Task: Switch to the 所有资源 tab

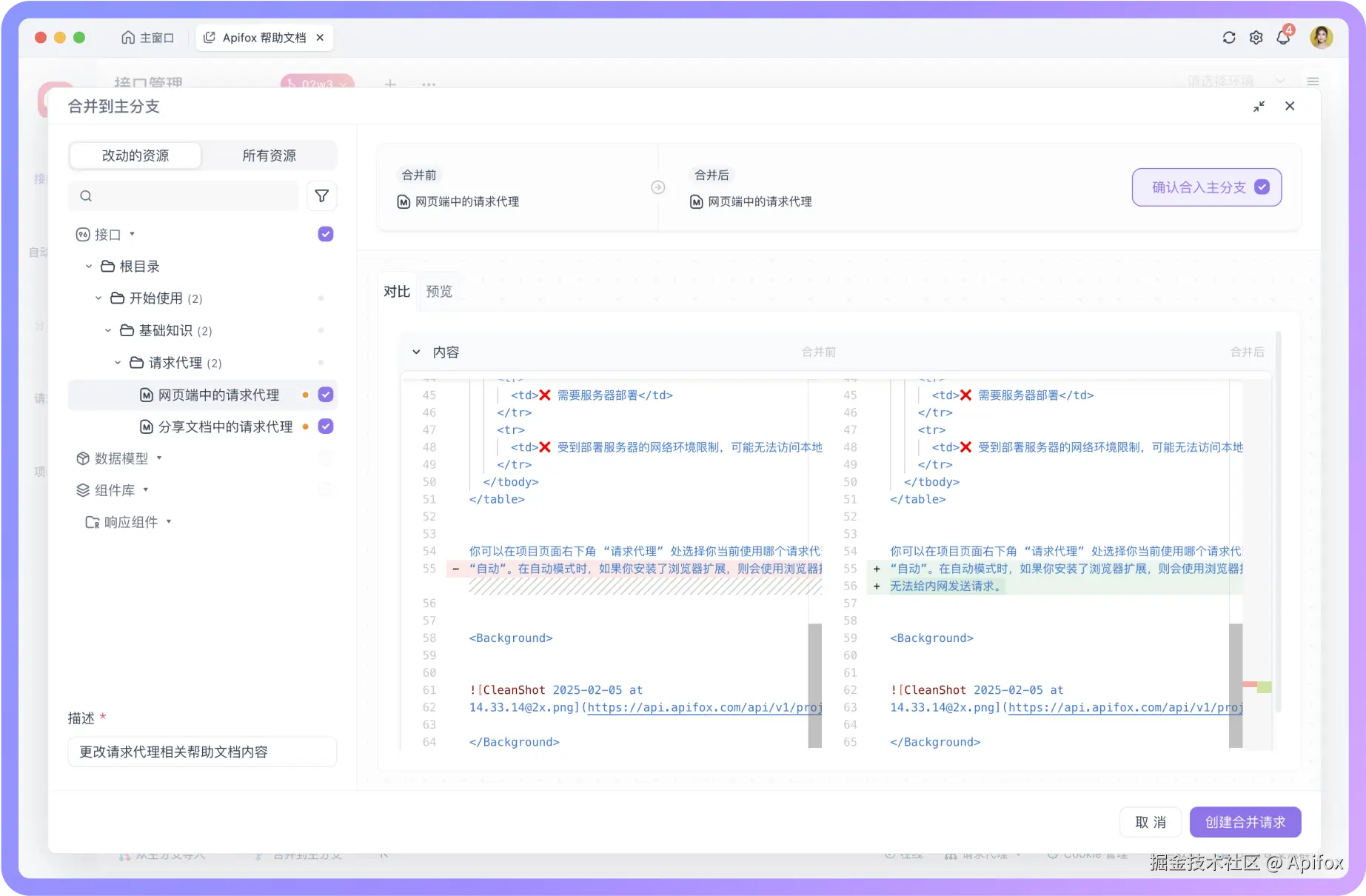Action: (x=271, y=156)
